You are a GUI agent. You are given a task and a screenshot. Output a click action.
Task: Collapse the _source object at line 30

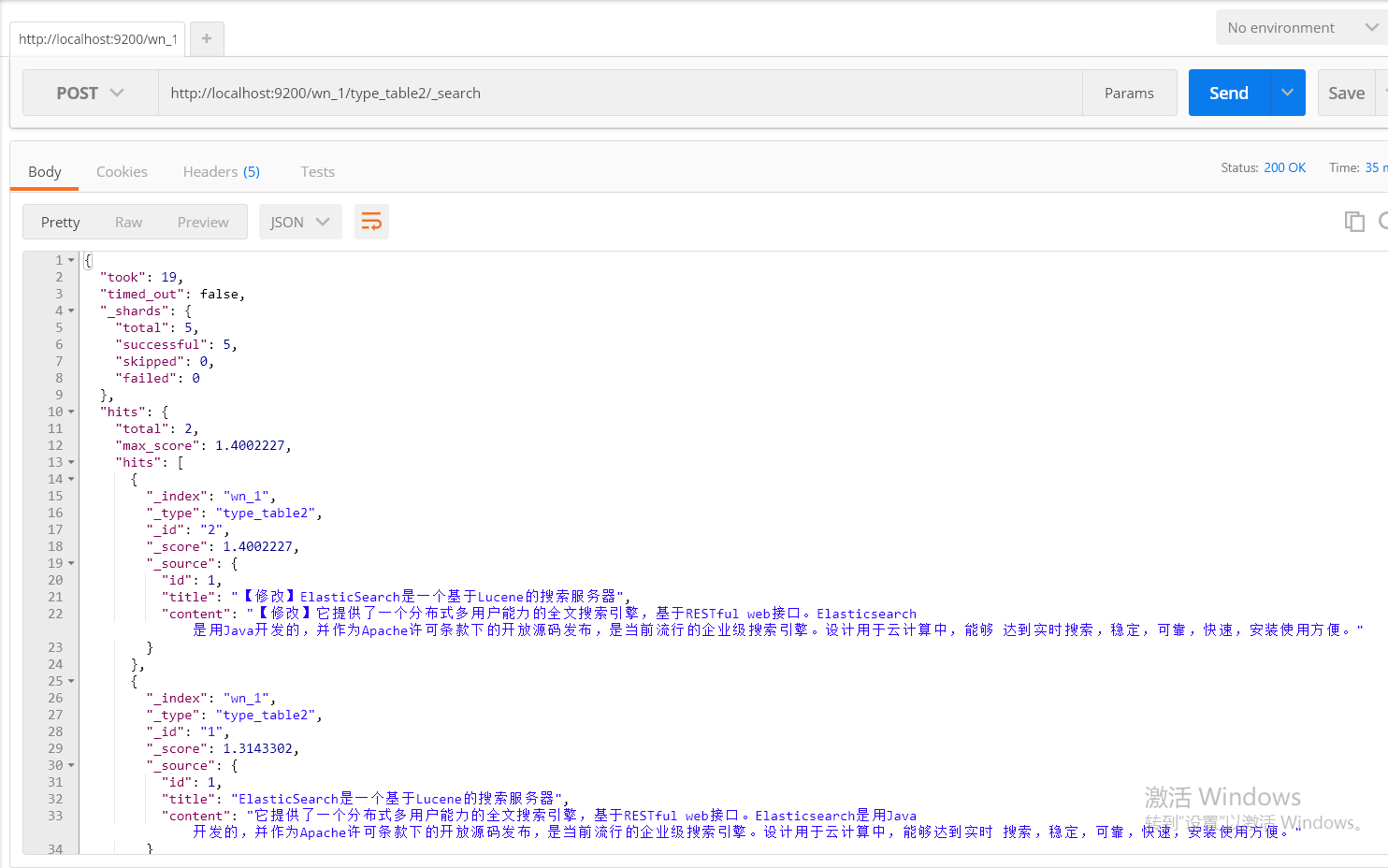coord(71,765)
